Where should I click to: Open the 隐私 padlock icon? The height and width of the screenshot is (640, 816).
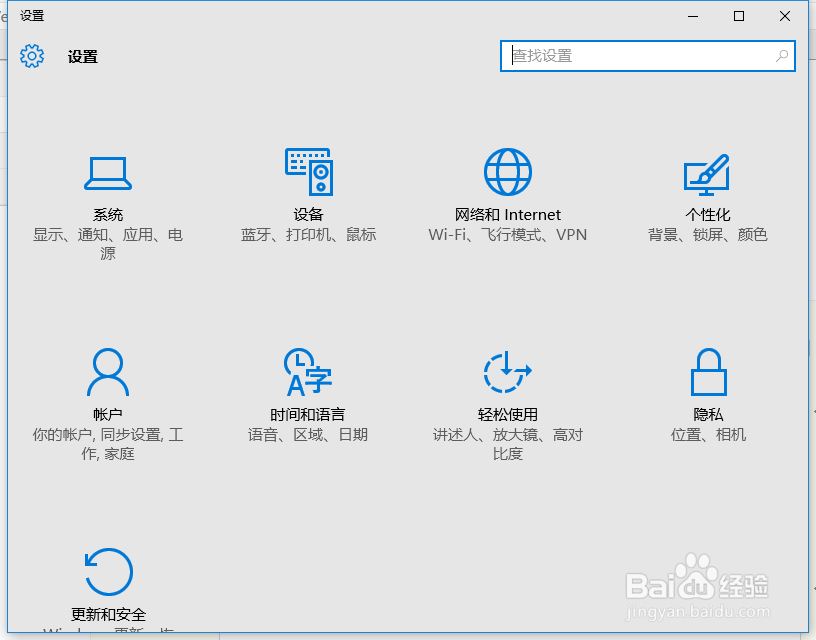click(708, 372)
